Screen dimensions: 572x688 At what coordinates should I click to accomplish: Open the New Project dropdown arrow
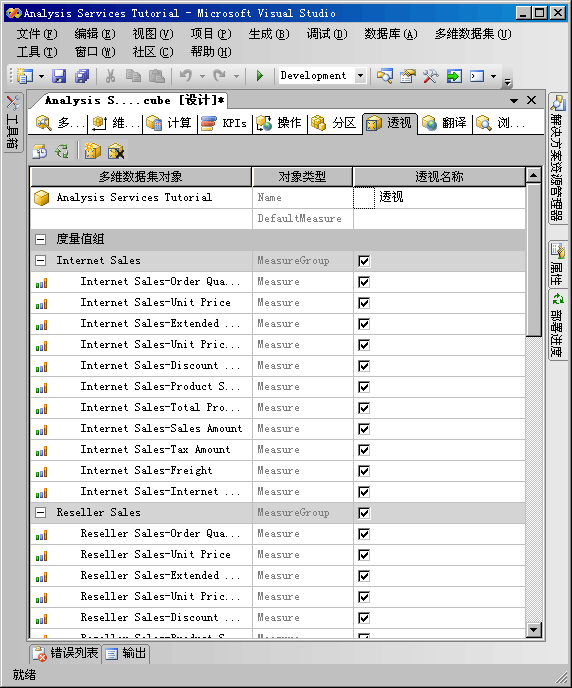pos(41,76)
